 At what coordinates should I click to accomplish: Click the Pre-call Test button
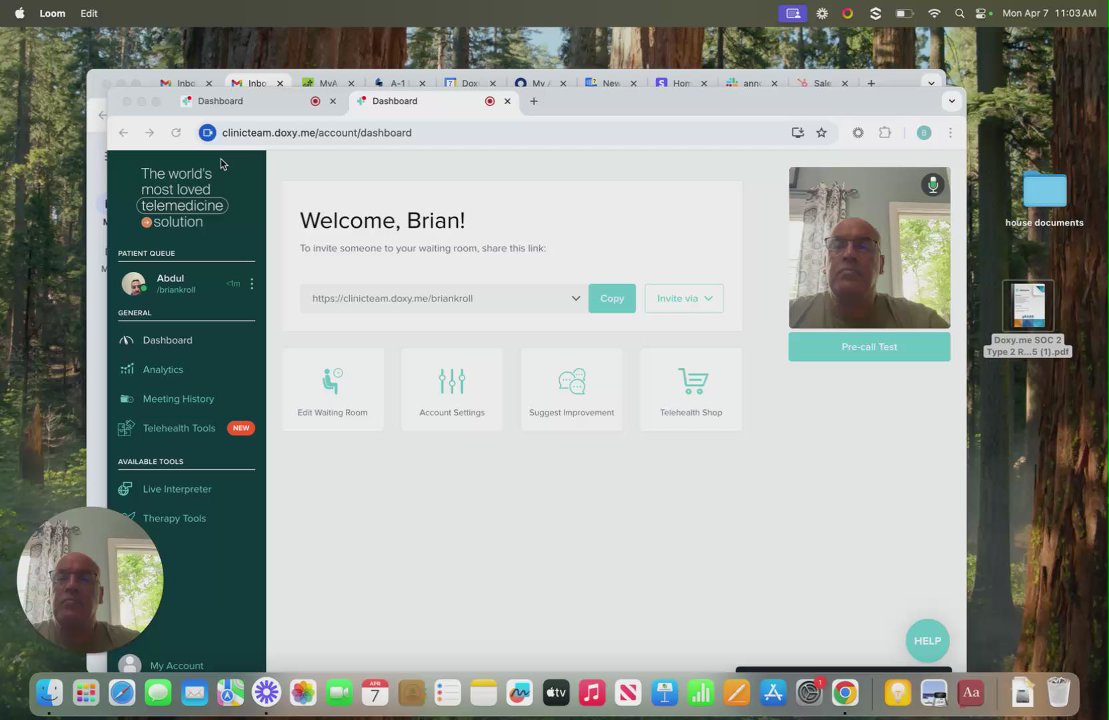(869, 347)
